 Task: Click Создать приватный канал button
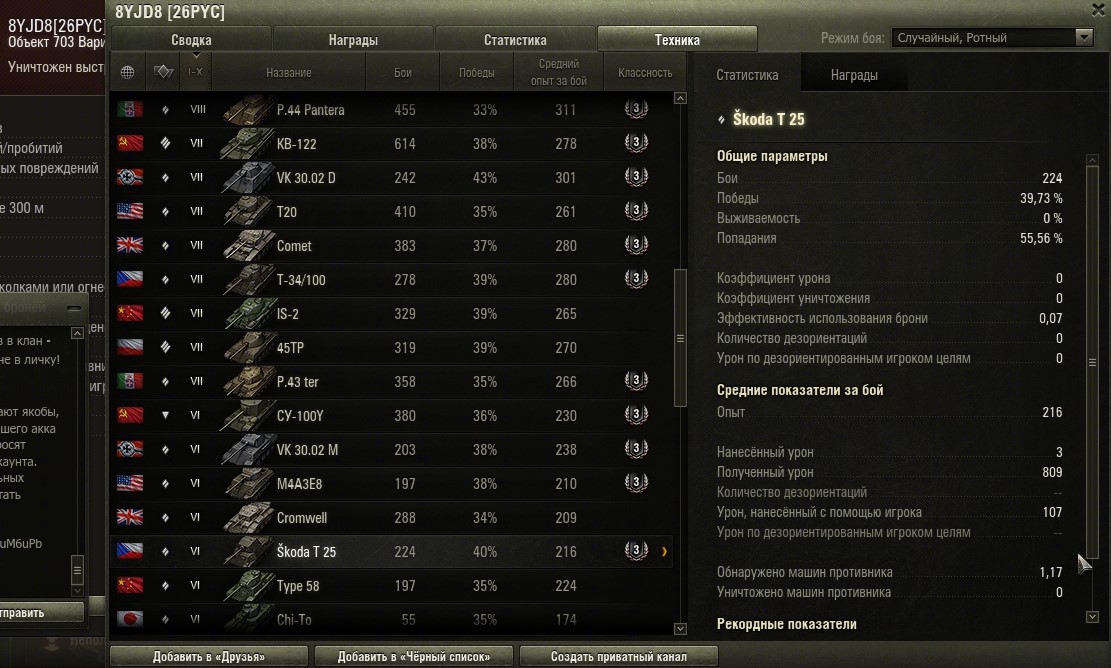tap(619, 657)
